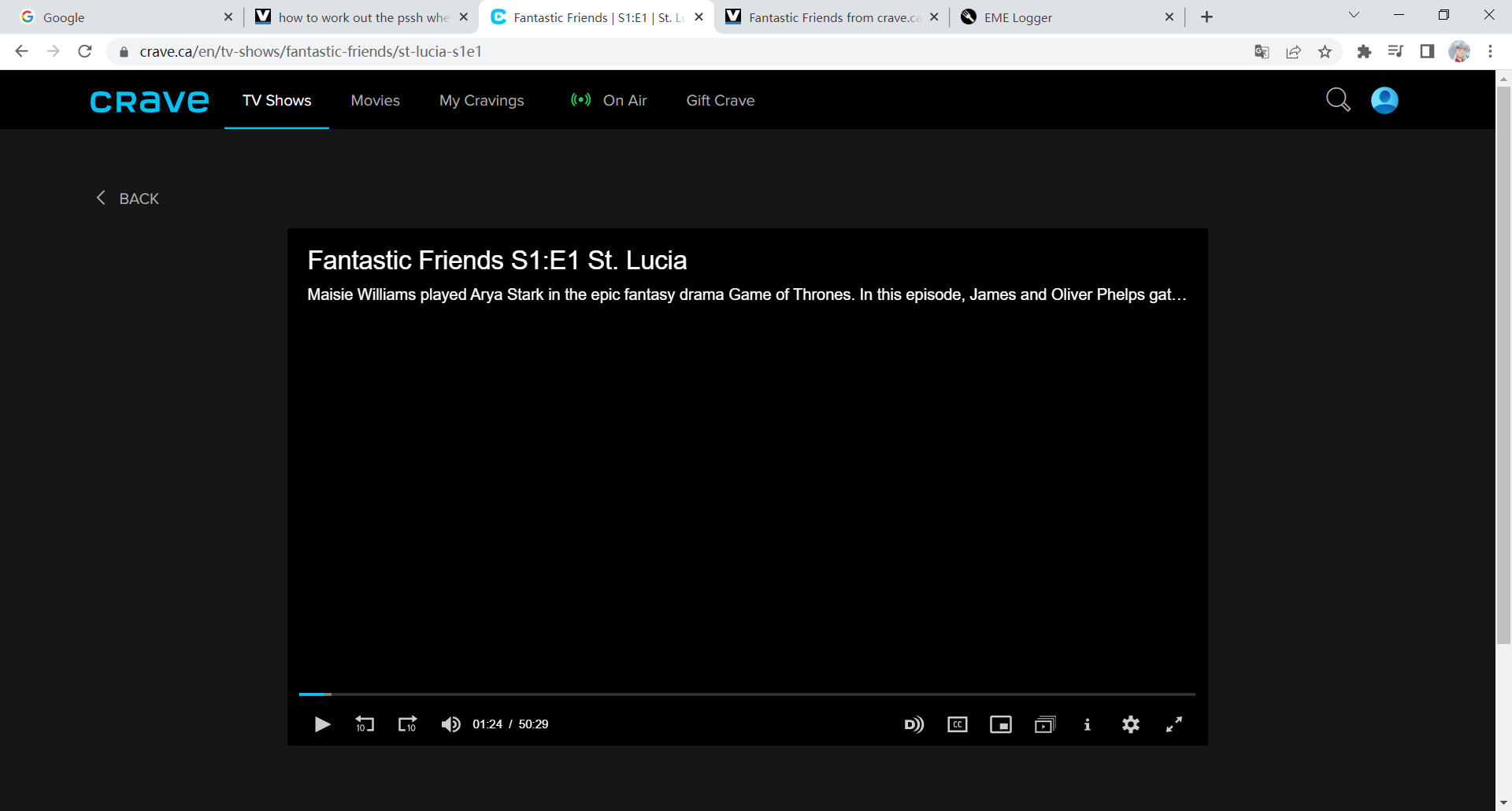Viewport: 1512px width, 811px height.
Task: Close the active Fantastic Friends S1:E1 tab
Action: pos(699,17)
